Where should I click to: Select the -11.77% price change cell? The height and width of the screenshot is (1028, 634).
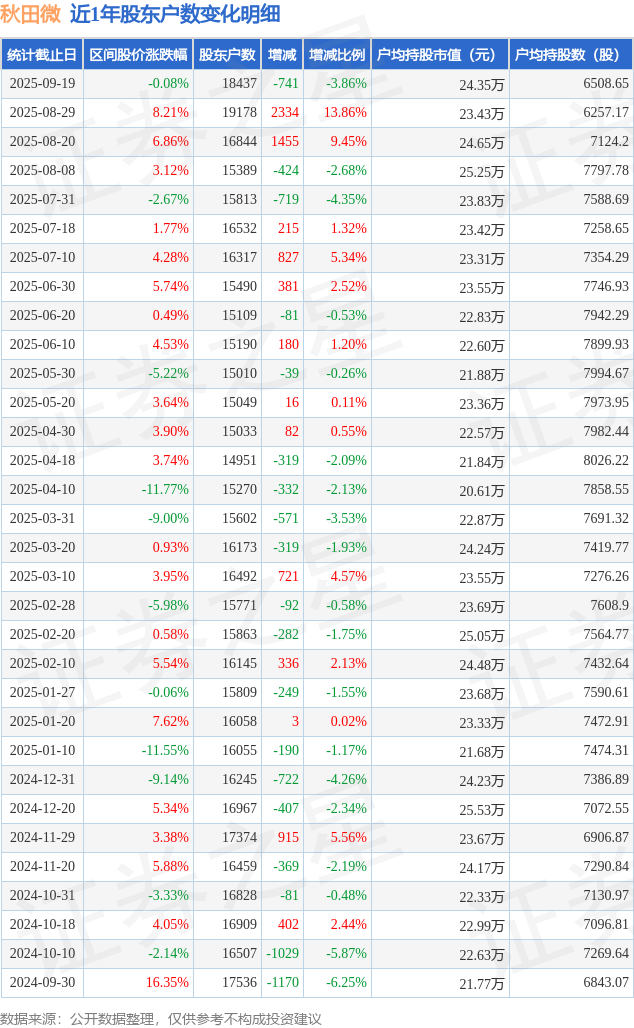tap(165, 490)
